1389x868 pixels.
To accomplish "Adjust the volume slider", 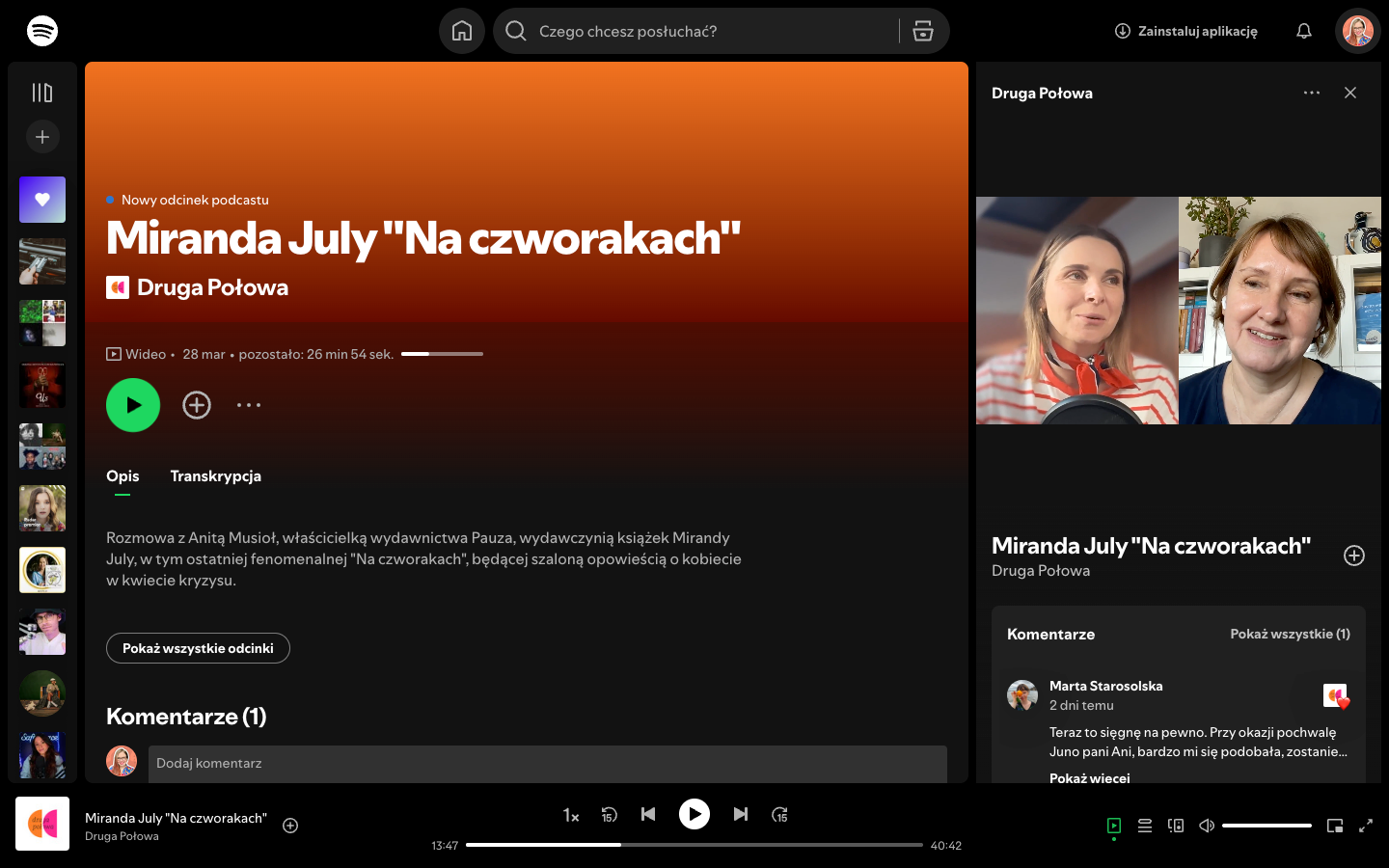I will click(x=1266, y=826).
